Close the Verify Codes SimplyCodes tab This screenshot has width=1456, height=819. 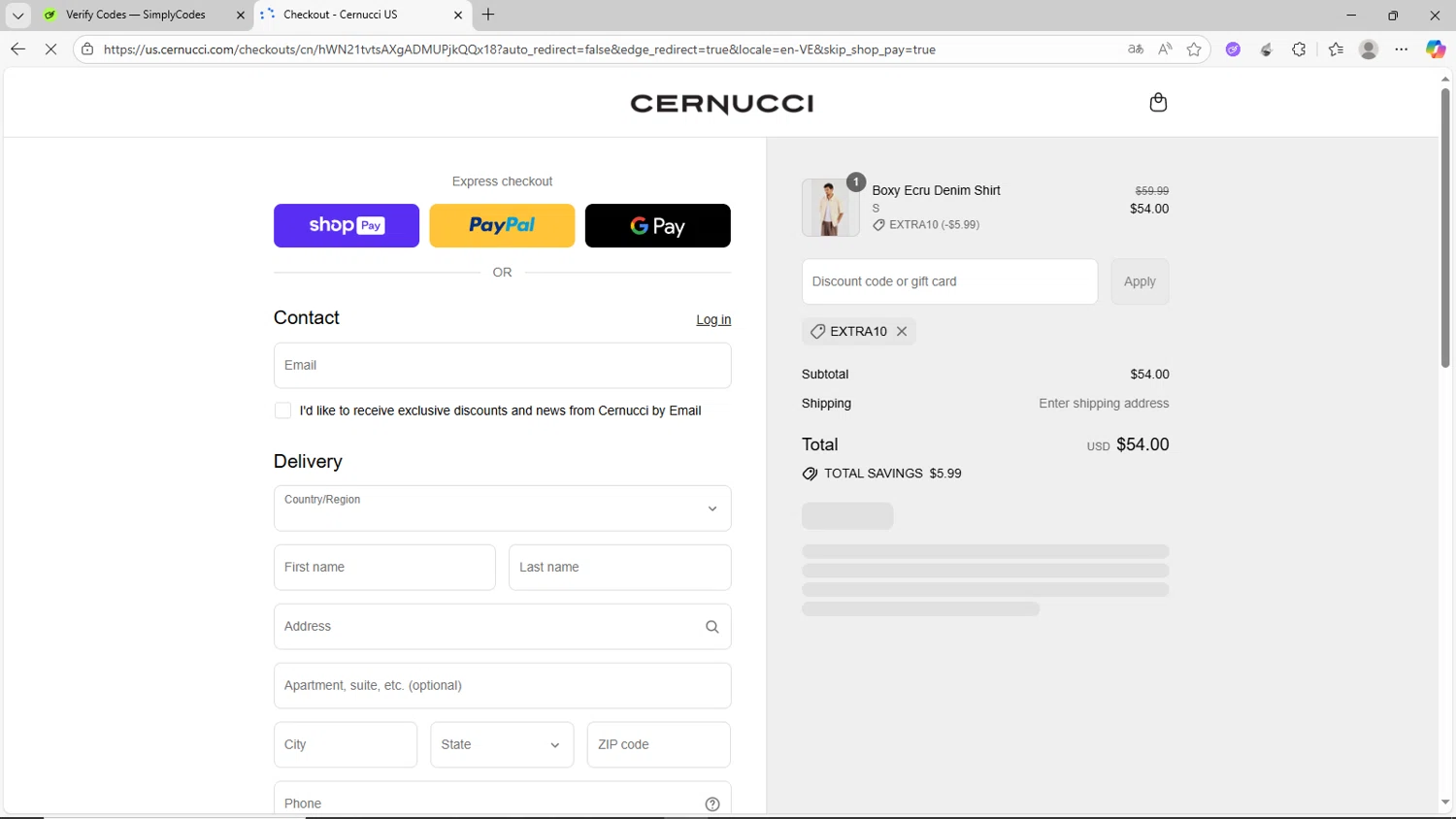coord(241,15)
